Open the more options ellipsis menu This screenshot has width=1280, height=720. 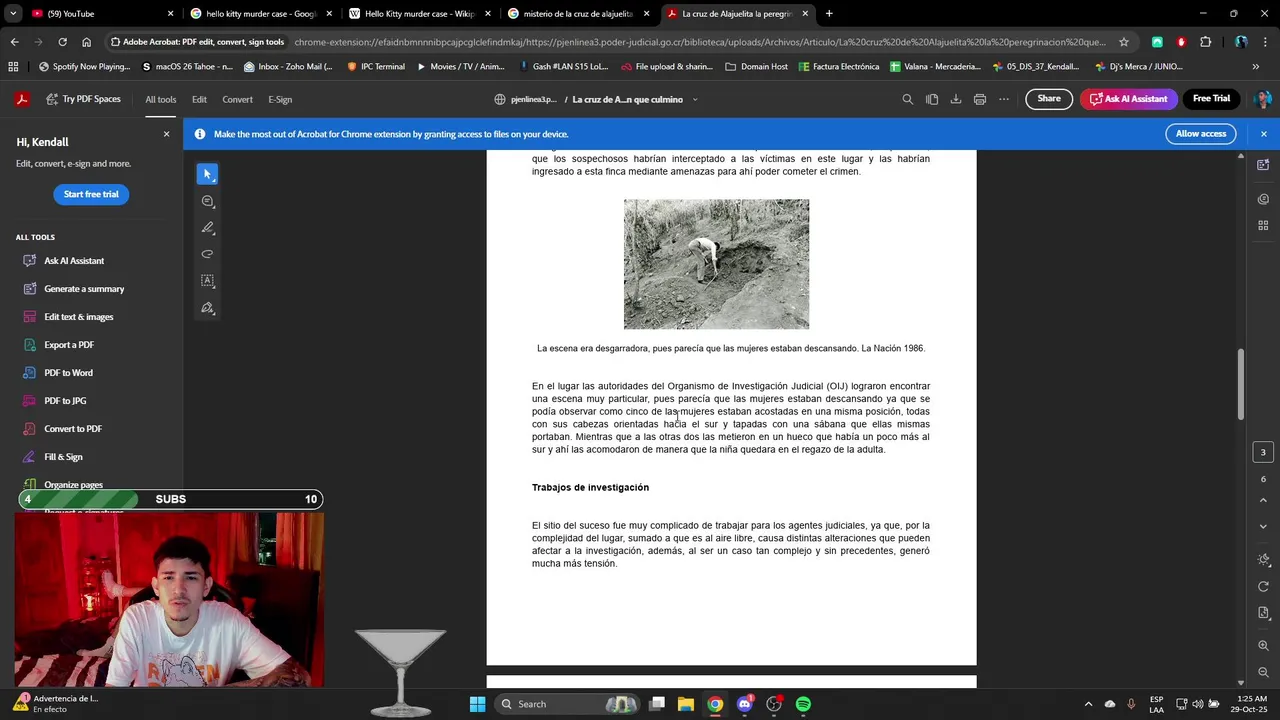(x=1004, y=99)
